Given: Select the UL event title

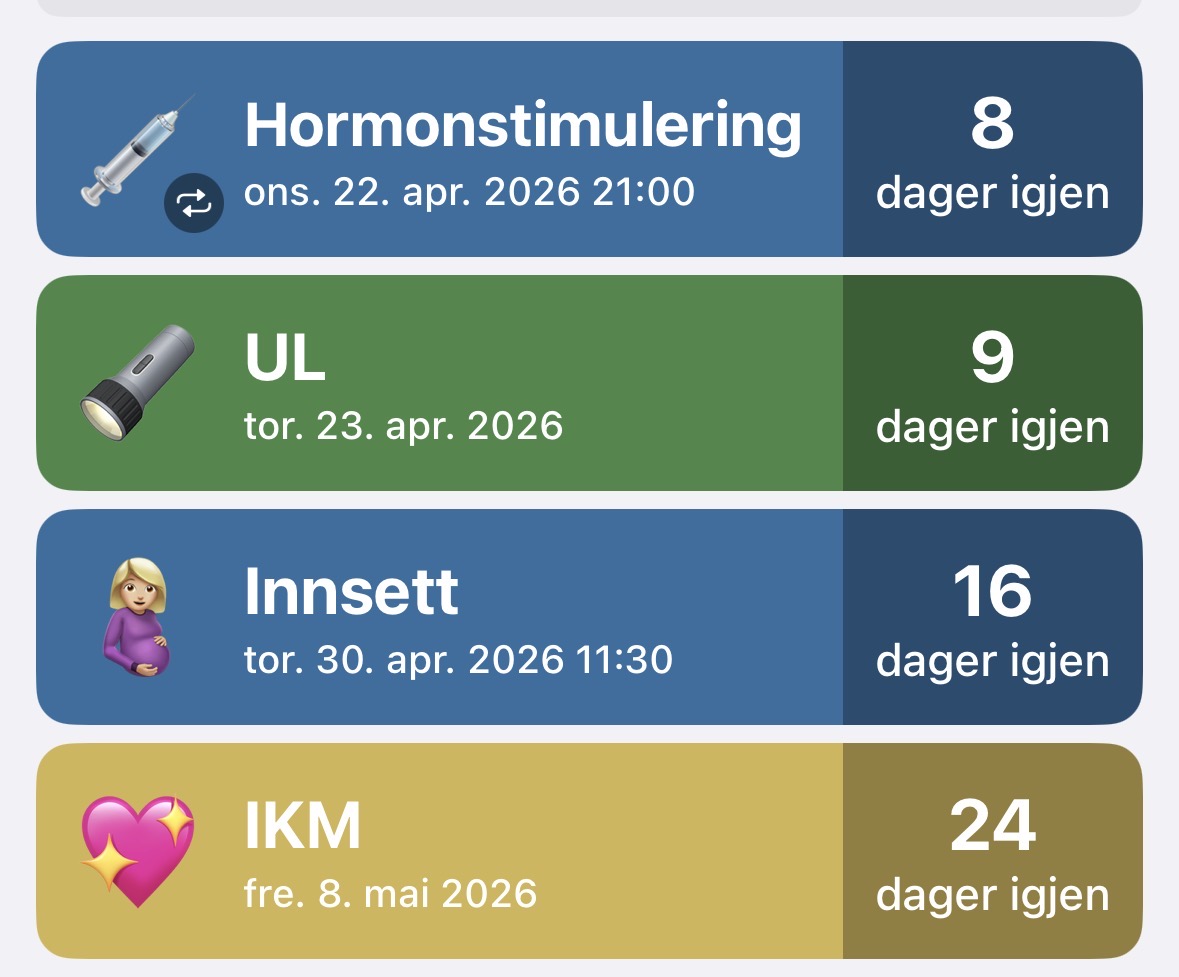Looking at the screenshot, I should pyautogui.click(x=285, y=359).
